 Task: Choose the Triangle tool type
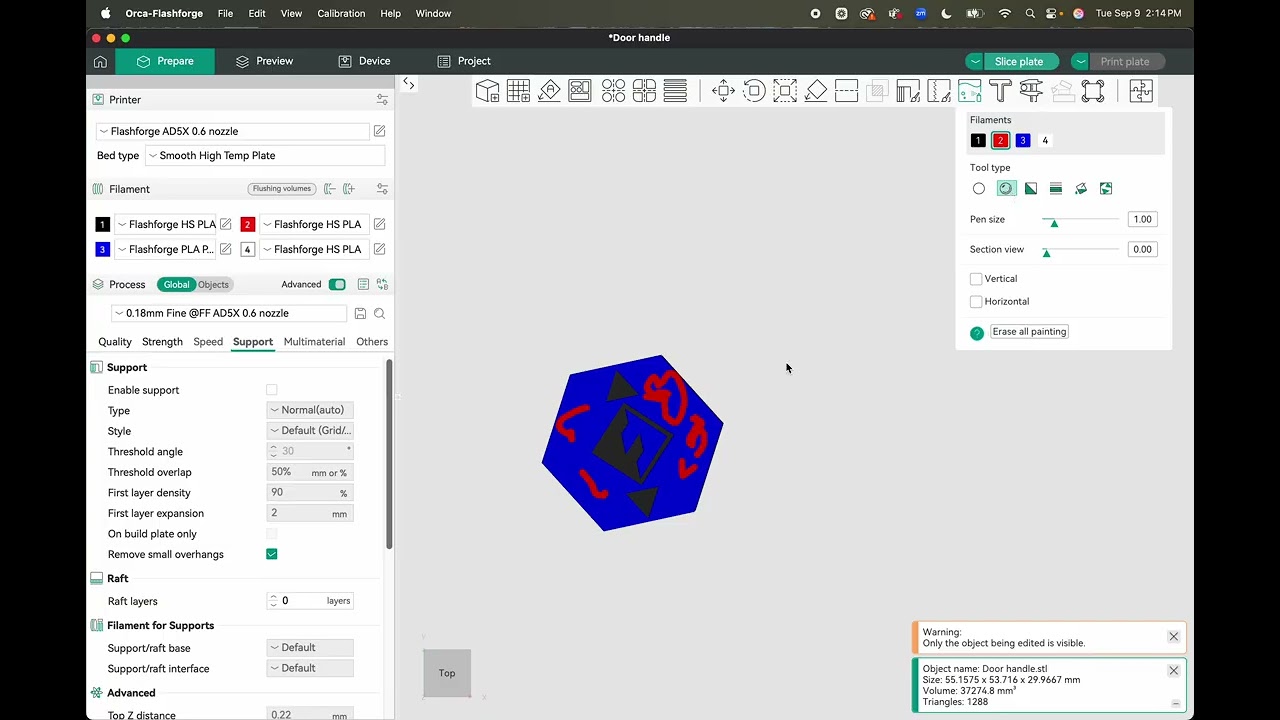coord(1031,188)
